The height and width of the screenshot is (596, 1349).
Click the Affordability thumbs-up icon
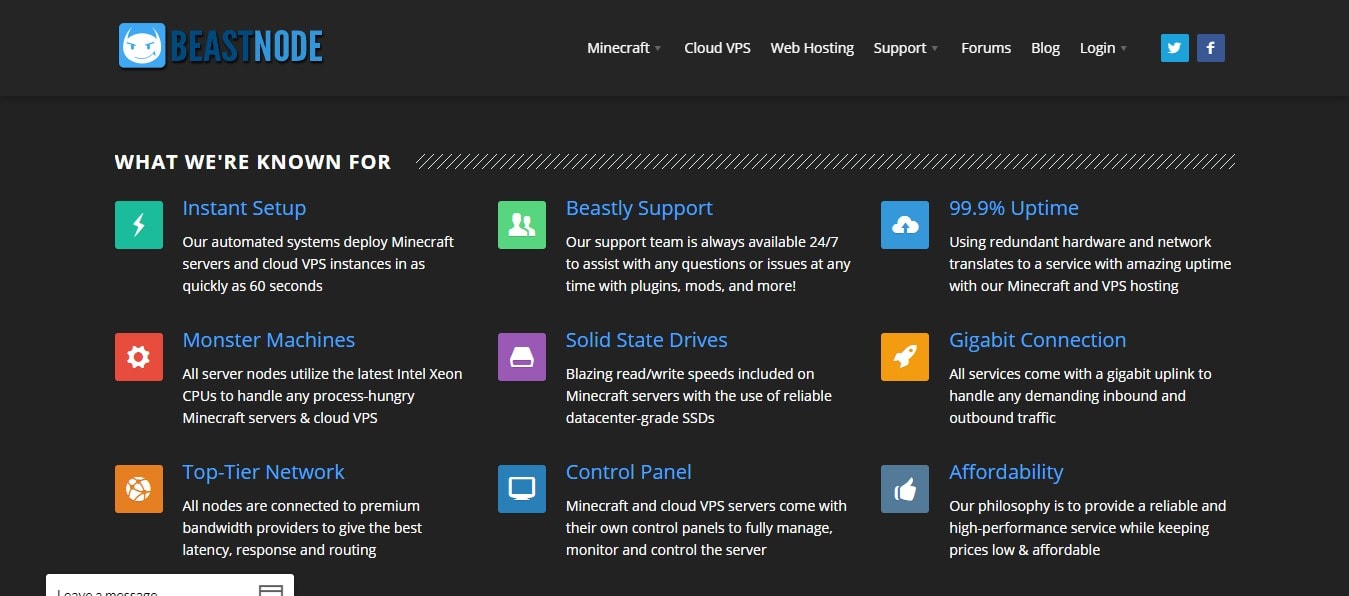tap(905, 489)
